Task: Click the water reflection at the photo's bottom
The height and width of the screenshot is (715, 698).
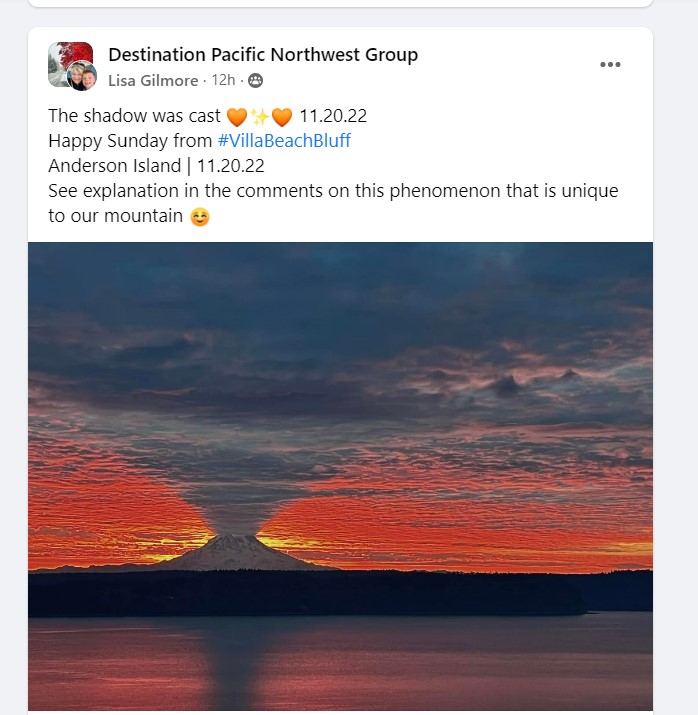Action: tap(340, 663)
